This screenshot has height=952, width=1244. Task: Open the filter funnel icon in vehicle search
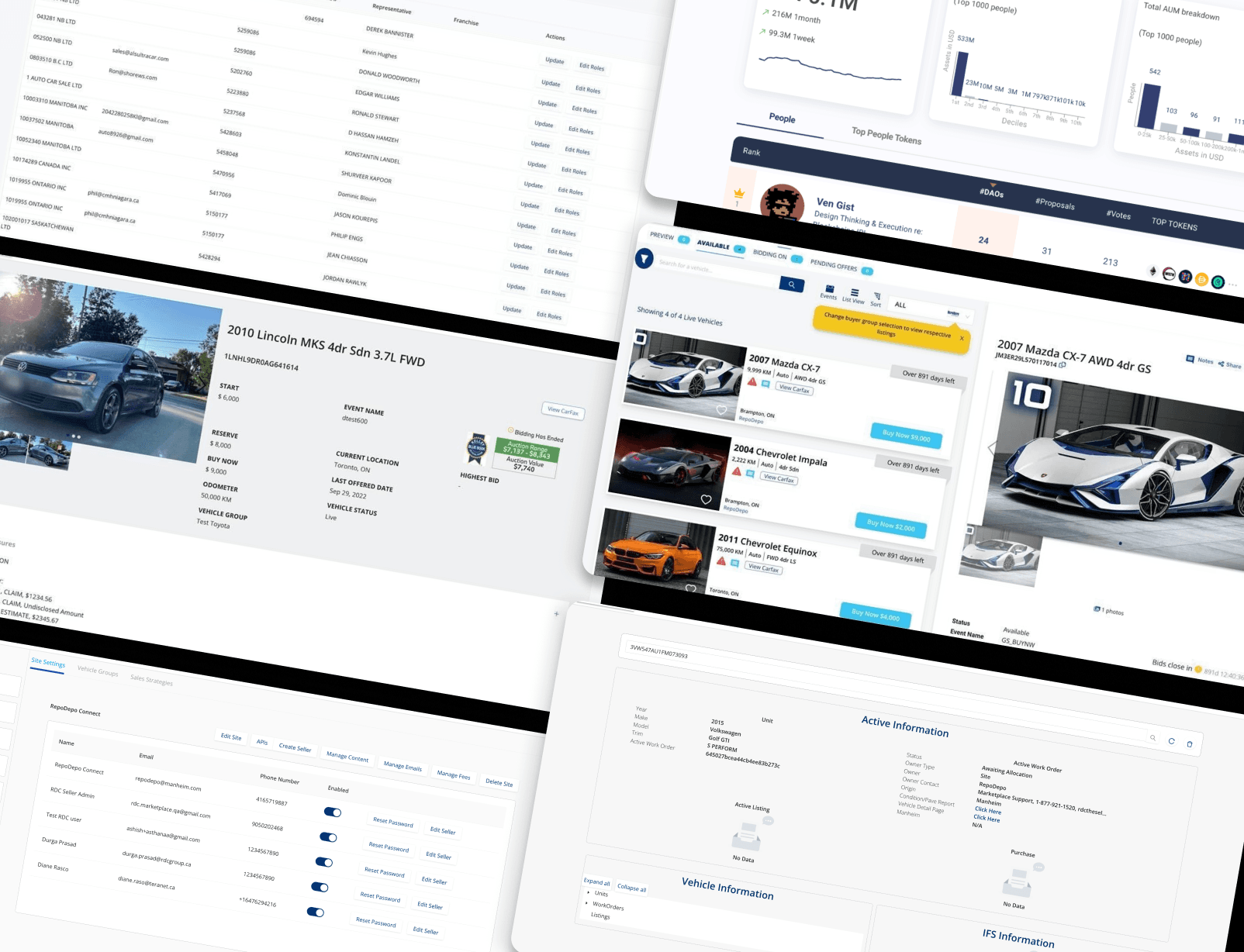[x=644, y=258]
